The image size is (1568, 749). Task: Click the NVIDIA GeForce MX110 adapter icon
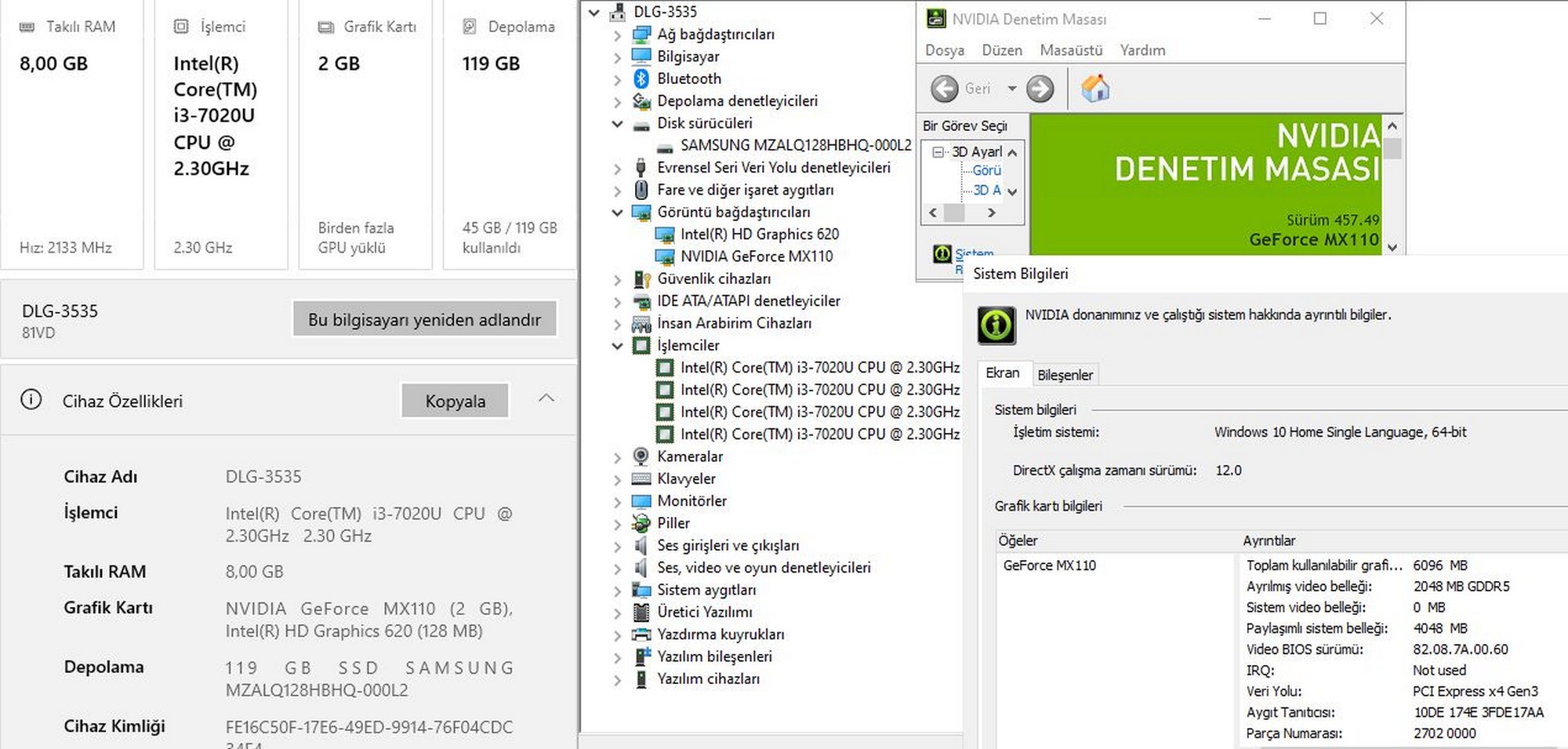[665, 256]
